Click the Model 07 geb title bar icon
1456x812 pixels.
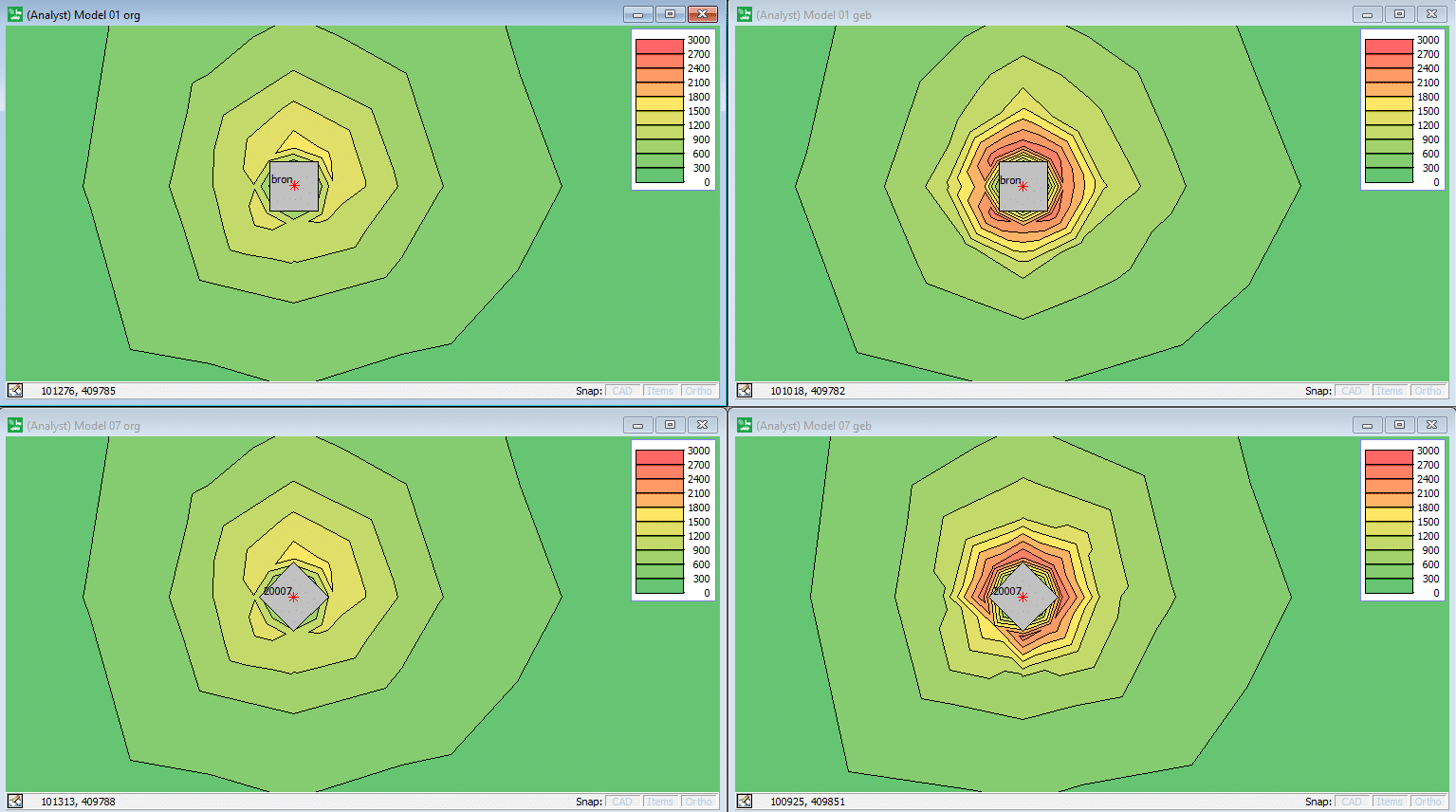coord(745,425)
